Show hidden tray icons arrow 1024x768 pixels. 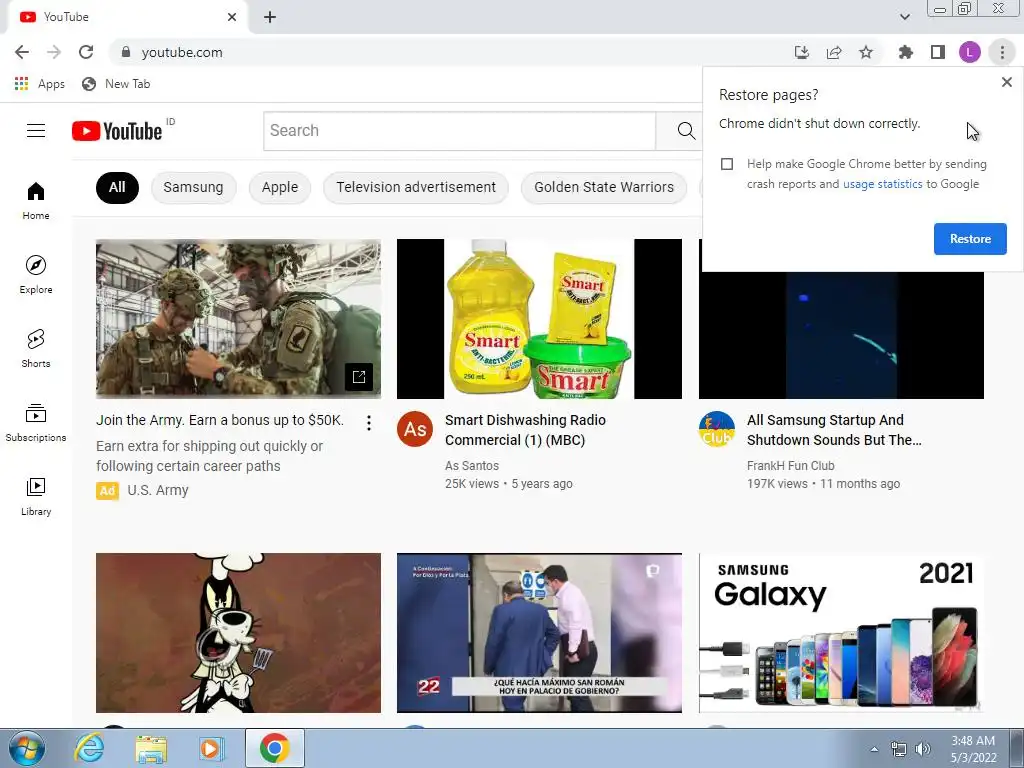(874, 749)
